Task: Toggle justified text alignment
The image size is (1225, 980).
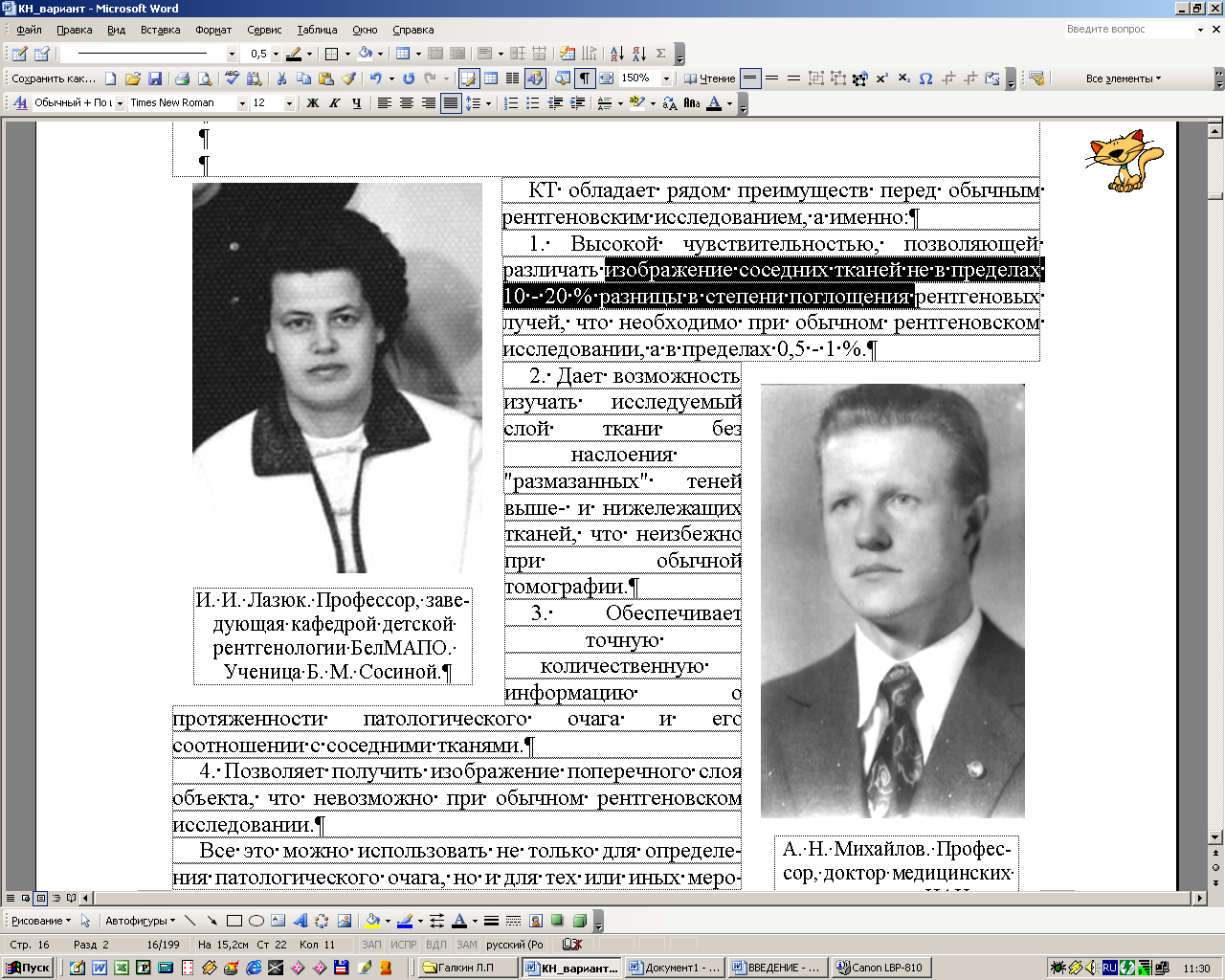Action: (450, 102)
